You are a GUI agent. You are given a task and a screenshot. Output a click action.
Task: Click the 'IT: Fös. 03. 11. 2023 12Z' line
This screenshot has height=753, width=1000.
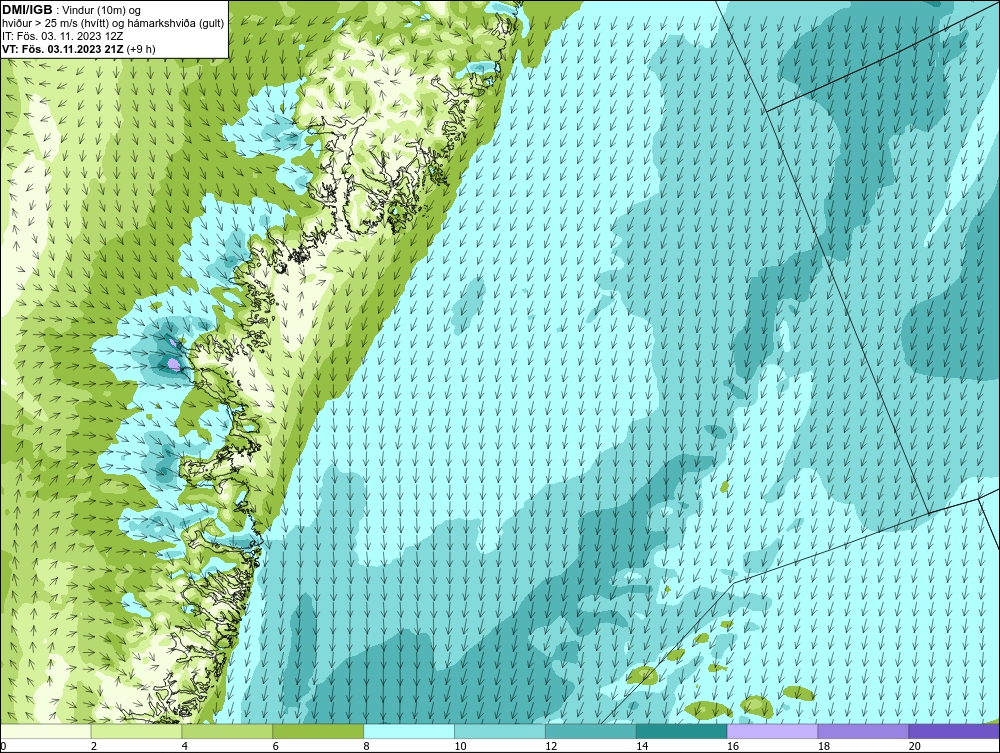(62, 36)
